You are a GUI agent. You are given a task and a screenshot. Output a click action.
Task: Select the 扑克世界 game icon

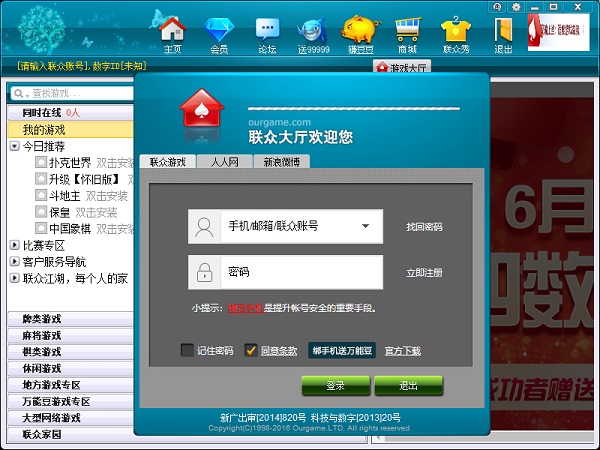point(41,162)
